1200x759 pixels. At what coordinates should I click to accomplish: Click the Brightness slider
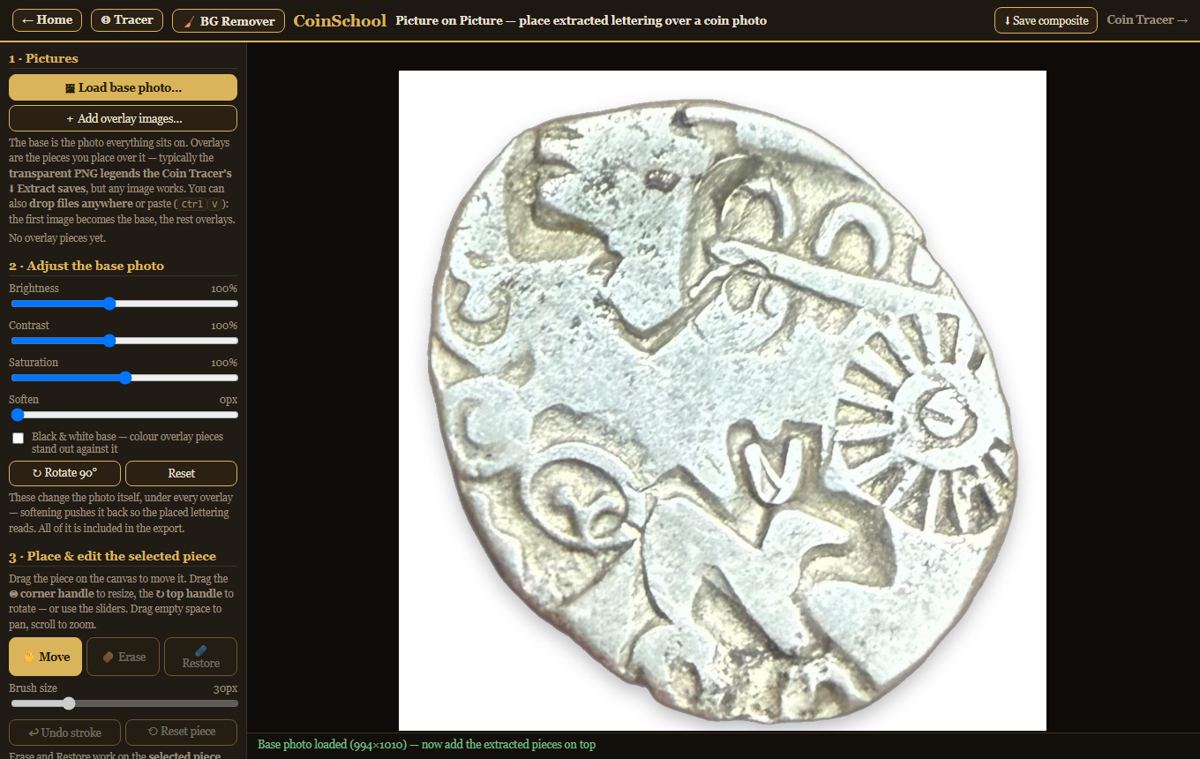coord(123,304)
